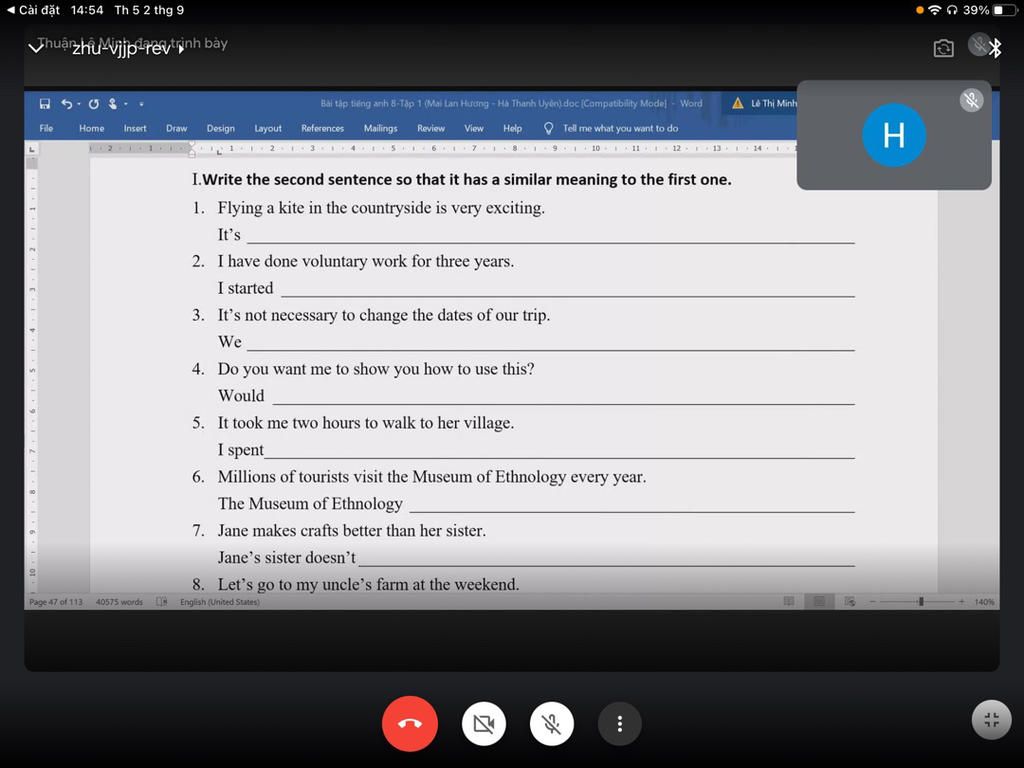The image size is (1024, 768).
Task: Click the Undo arrow in Word
Action: [66, 103]
